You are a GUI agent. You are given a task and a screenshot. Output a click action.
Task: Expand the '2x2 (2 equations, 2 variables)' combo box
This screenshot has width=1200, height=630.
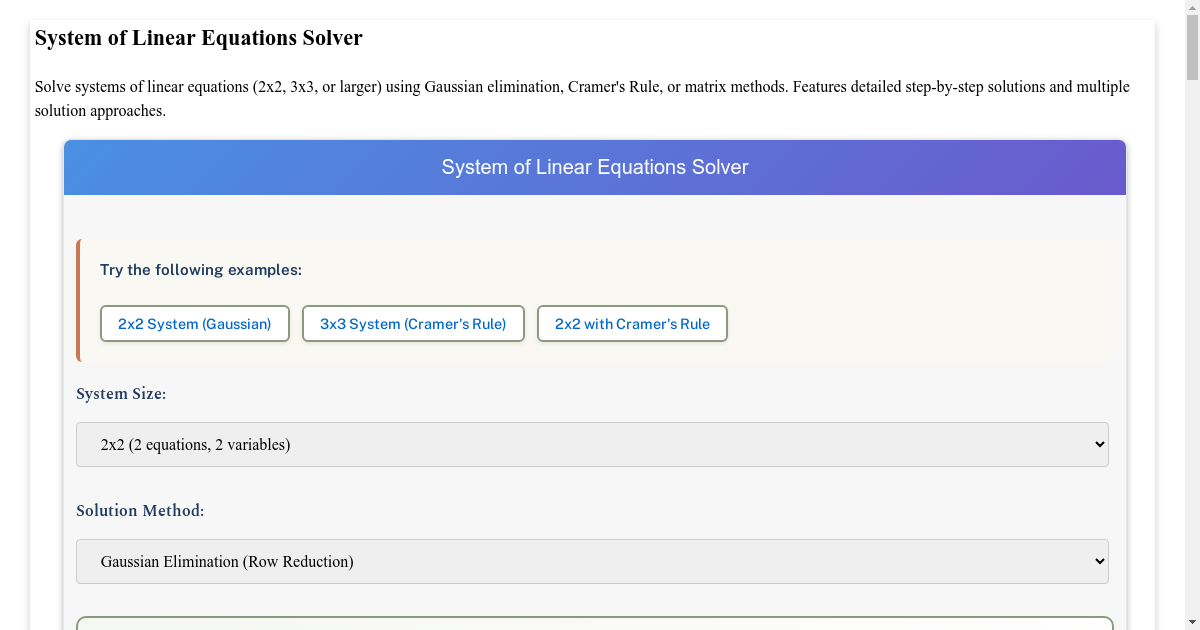pos(592,443)
